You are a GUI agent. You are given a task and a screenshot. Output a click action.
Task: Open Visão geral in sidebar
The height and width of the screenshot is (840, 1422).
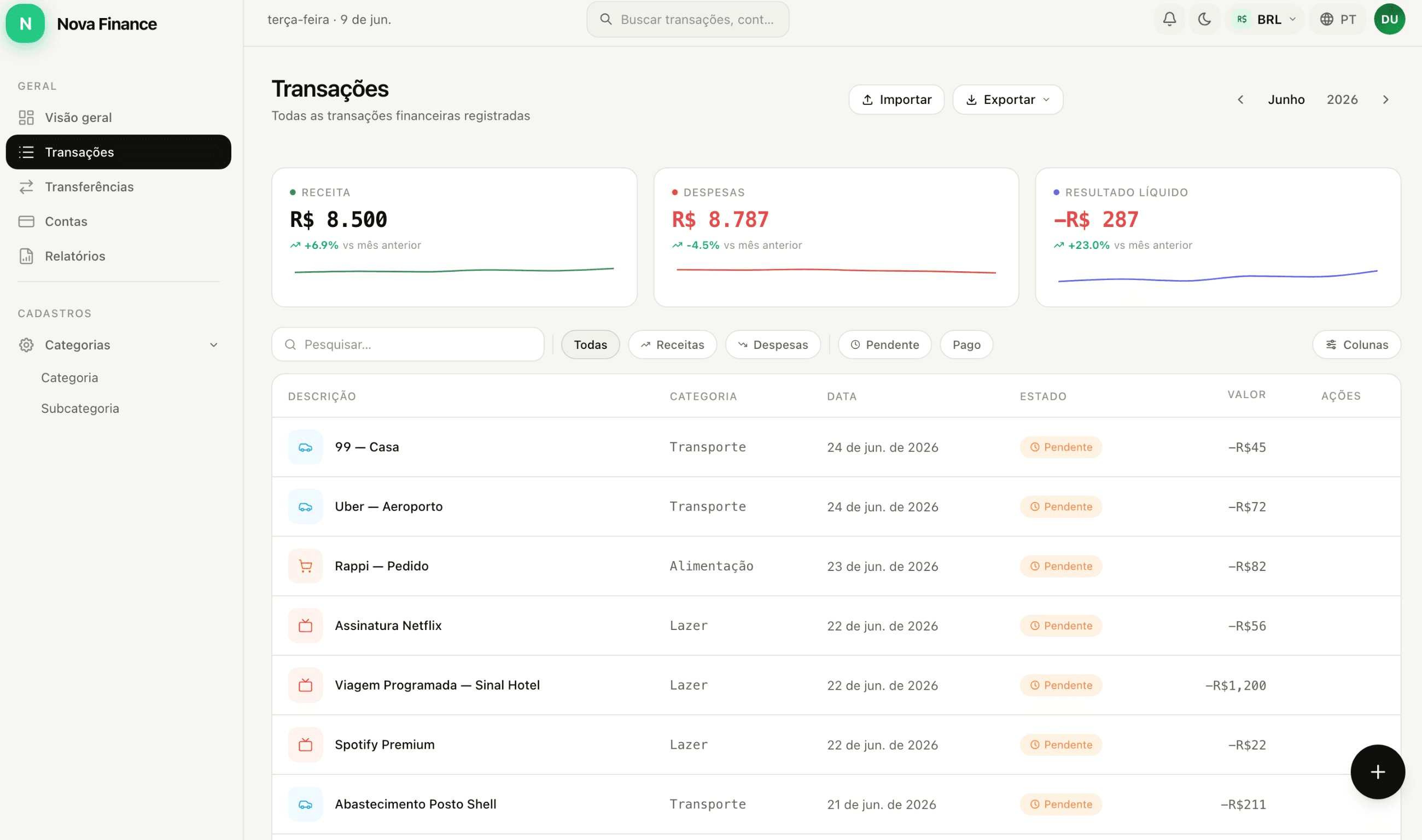click(118, 117)
